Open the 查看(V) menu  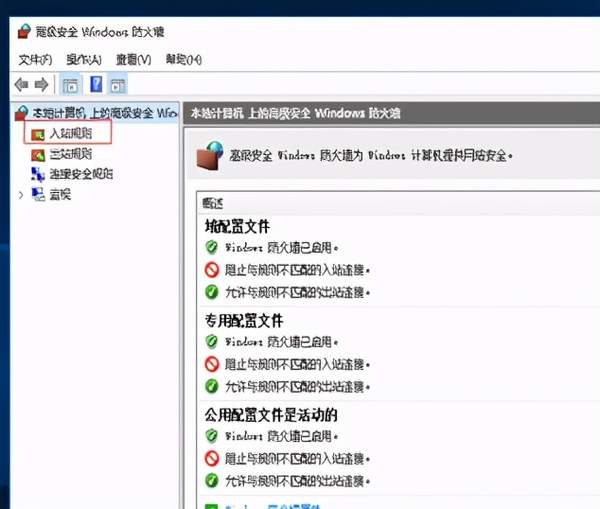point(132,60)
